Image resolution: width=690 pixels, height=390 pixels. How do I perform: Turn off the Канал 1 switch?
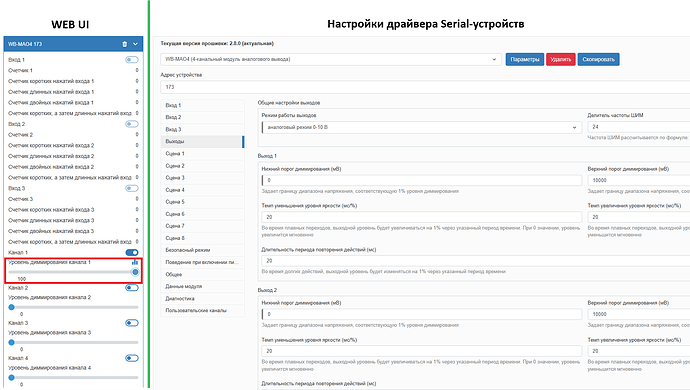pos(132,253)
